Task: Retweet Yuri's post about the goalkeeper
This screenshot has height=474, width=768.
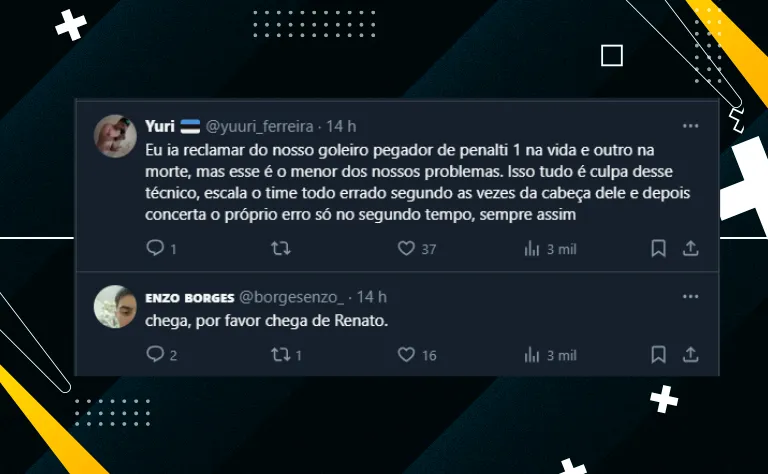Action: [x=281, y=248]
